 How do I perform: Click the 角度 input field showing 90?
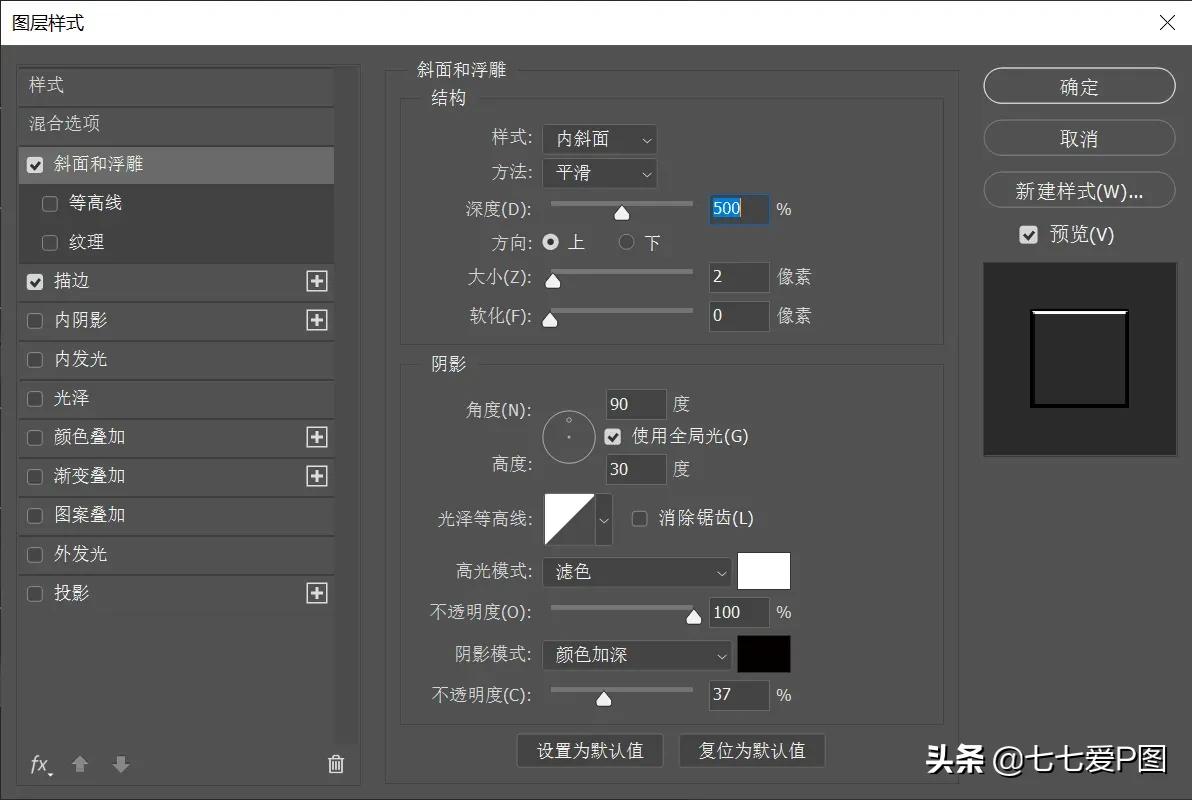636,405
